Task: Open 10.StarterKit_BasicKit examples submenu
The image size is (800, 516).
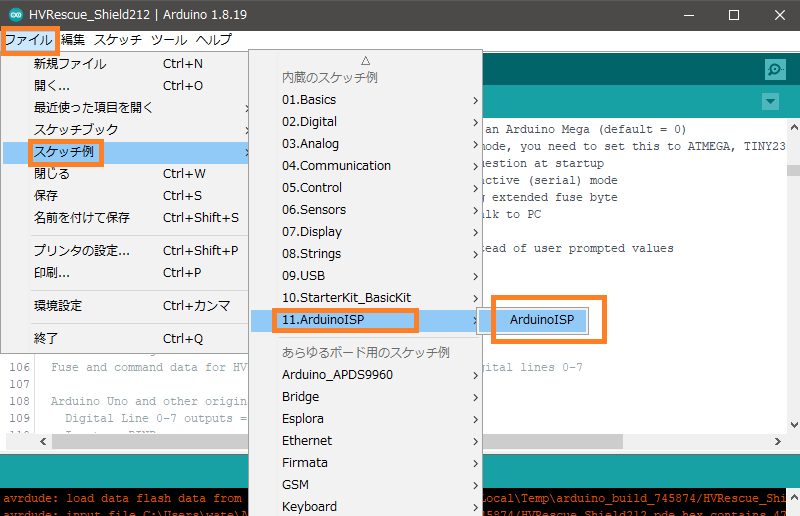Action: [366, 298]
